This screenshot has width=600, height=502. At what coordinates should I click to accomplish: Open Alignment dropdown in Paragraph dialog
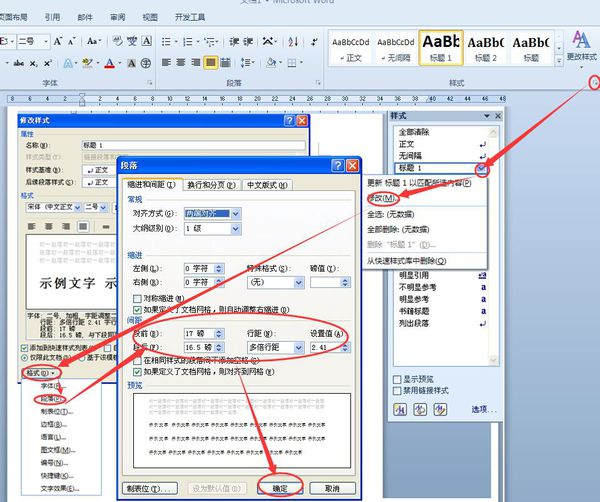click(x=236, y=214)
